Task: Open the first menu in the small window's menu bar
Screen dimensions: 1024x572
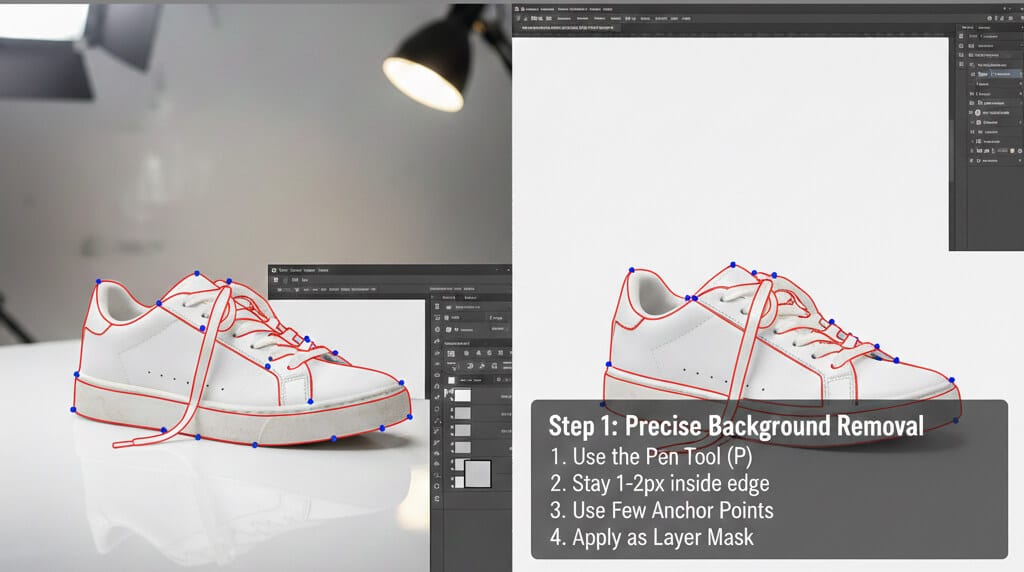Action: click(283, 270)
